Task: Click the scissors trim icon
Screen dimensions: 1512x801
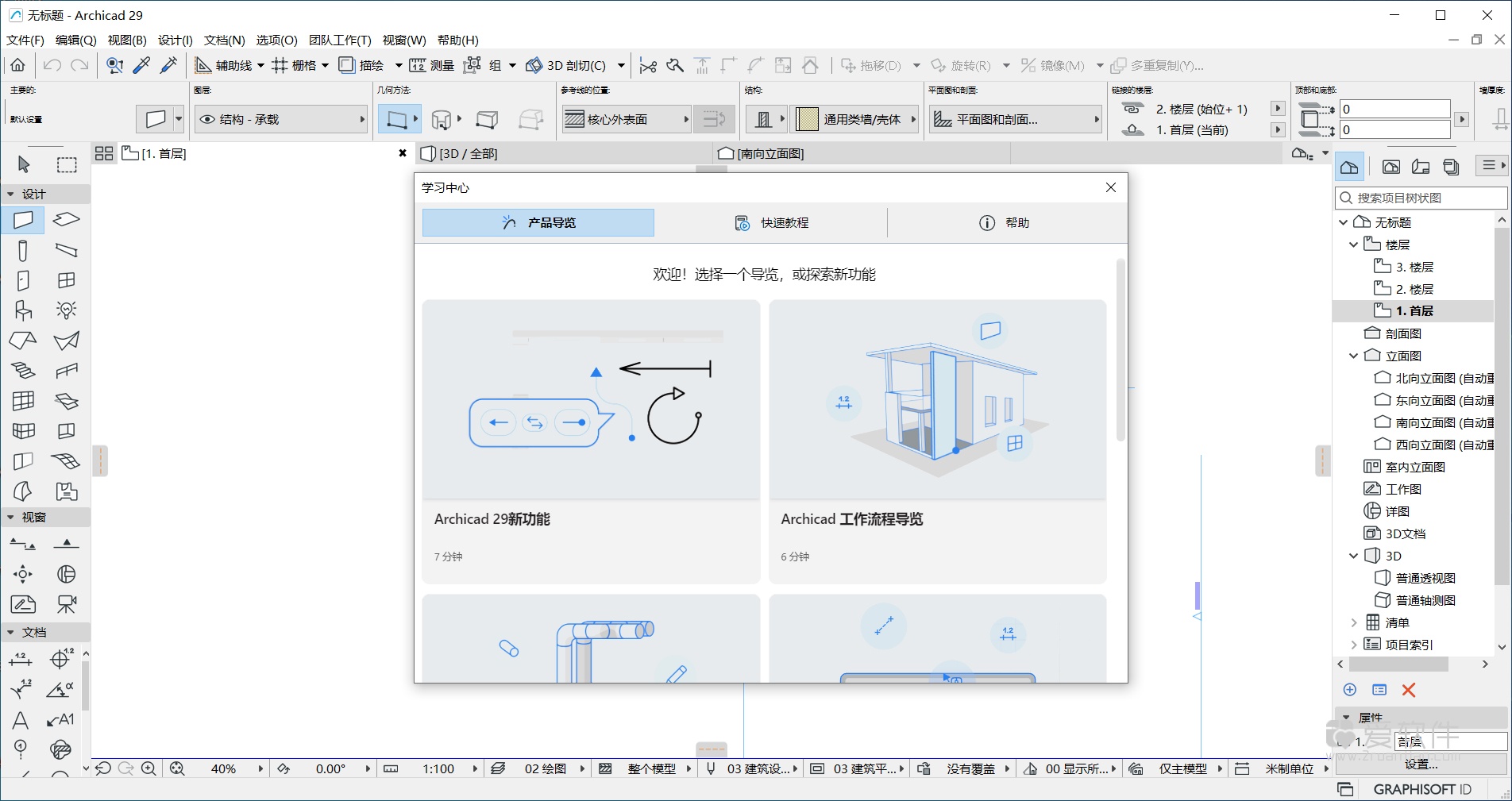Action: coord(648,65)
